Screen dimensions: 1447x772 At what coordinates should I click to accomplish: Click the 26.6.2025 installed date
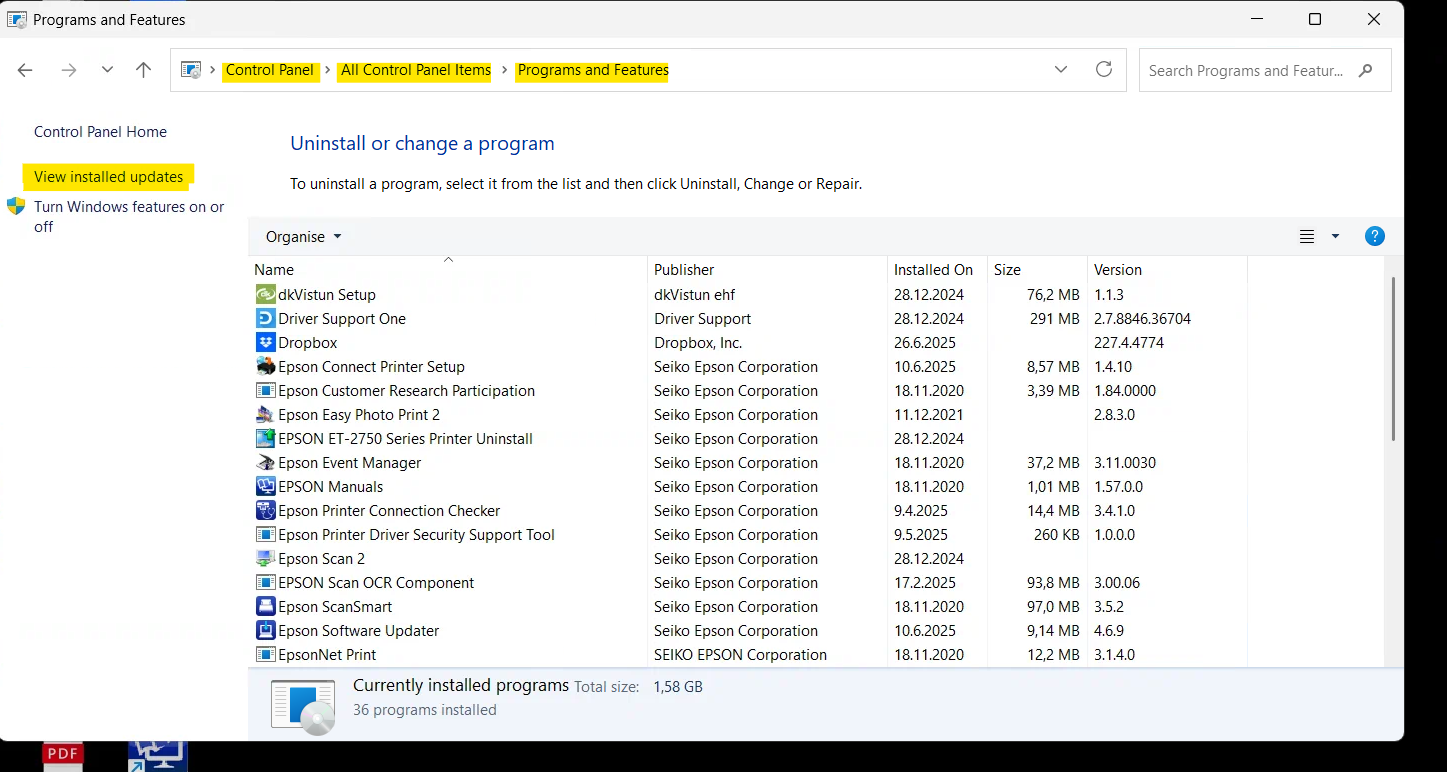(x=925, y=342)
